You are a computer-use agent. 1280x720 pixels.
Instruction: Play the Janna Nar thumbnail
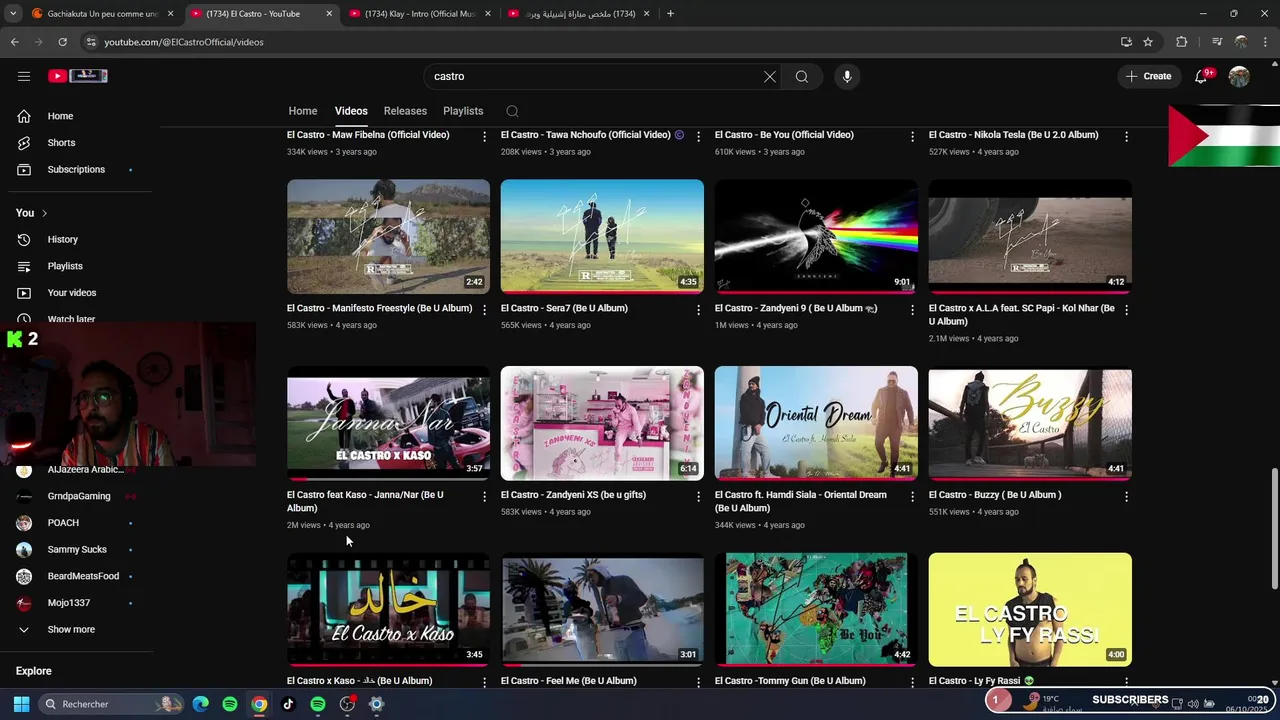click(388, 423)
